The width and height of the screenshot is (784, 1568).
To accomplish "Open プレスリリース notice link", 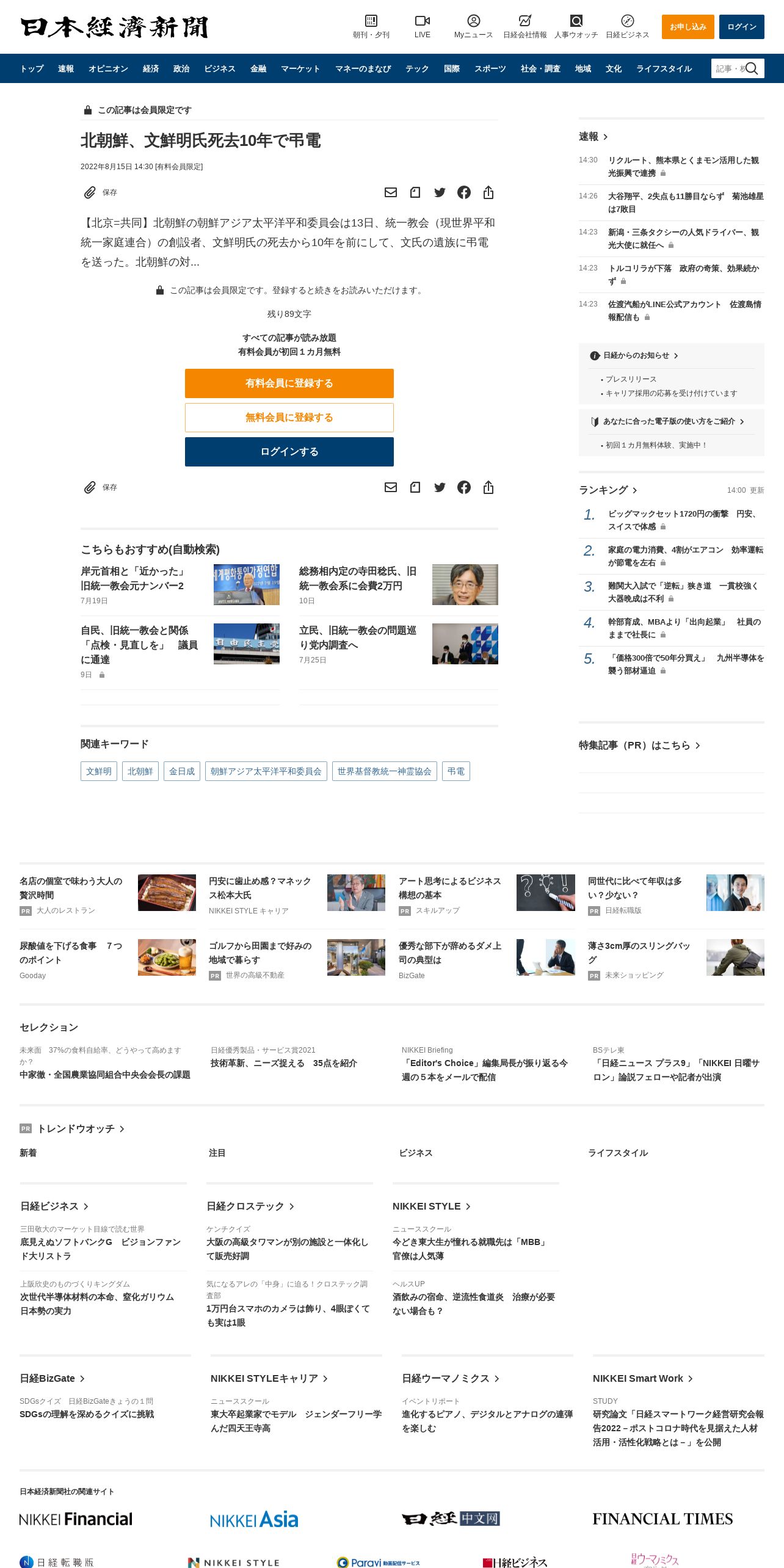I will 631,379.
